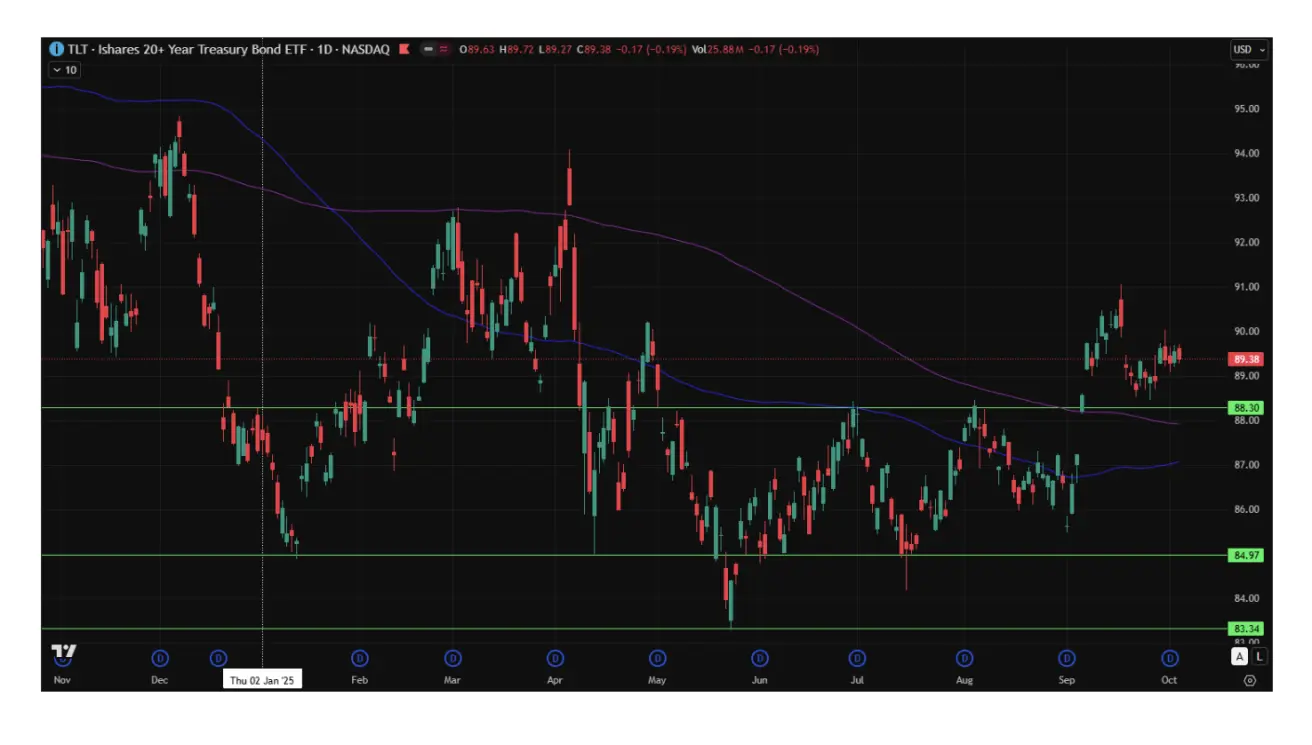
Task: Open the dividend marker above Aug
Action: [964, 658]
